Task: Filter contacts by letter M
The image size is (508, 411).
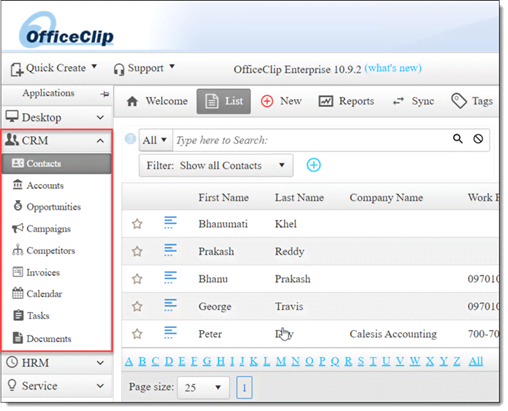Action: pos(281,361)
